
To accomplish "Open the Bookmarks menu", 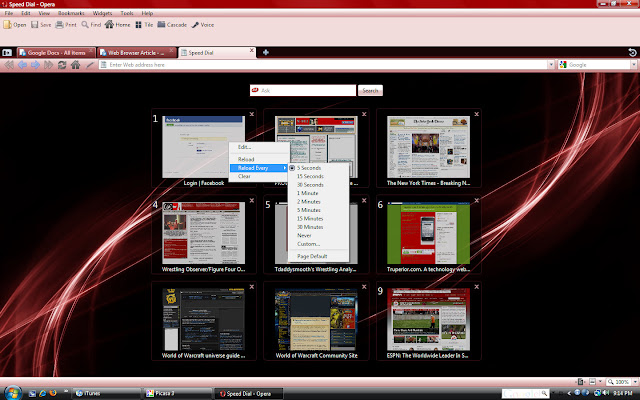I will point(71,13).
